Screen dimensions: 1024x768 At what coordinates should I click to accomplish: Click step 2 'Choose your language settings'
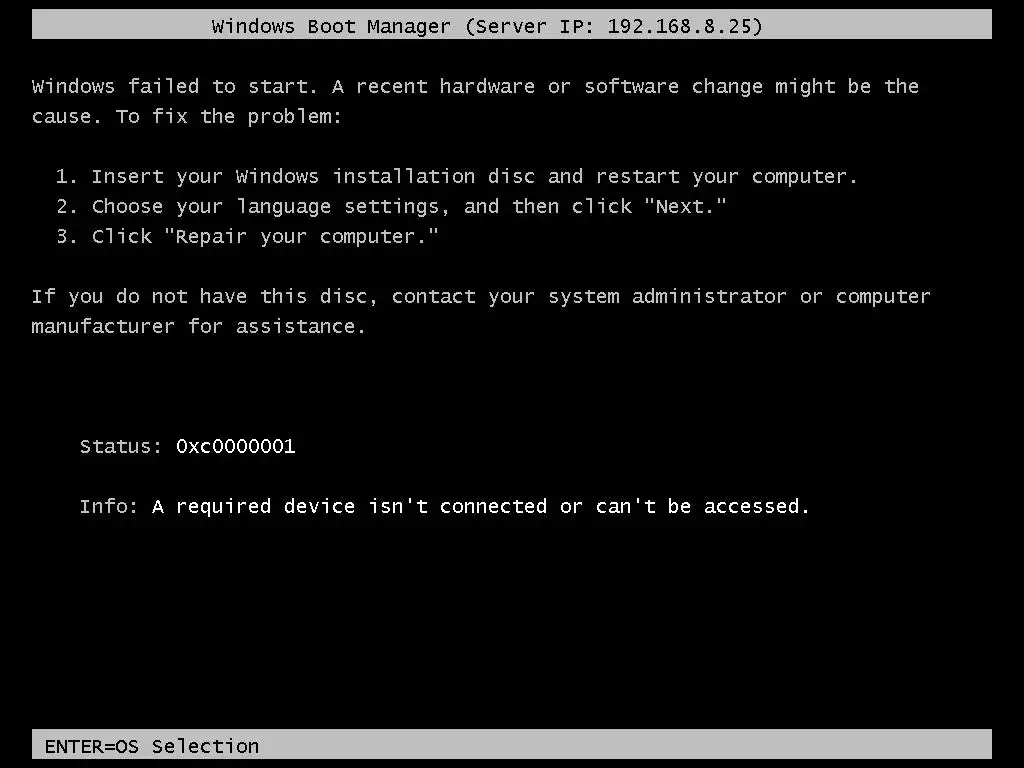coord(270,206)
